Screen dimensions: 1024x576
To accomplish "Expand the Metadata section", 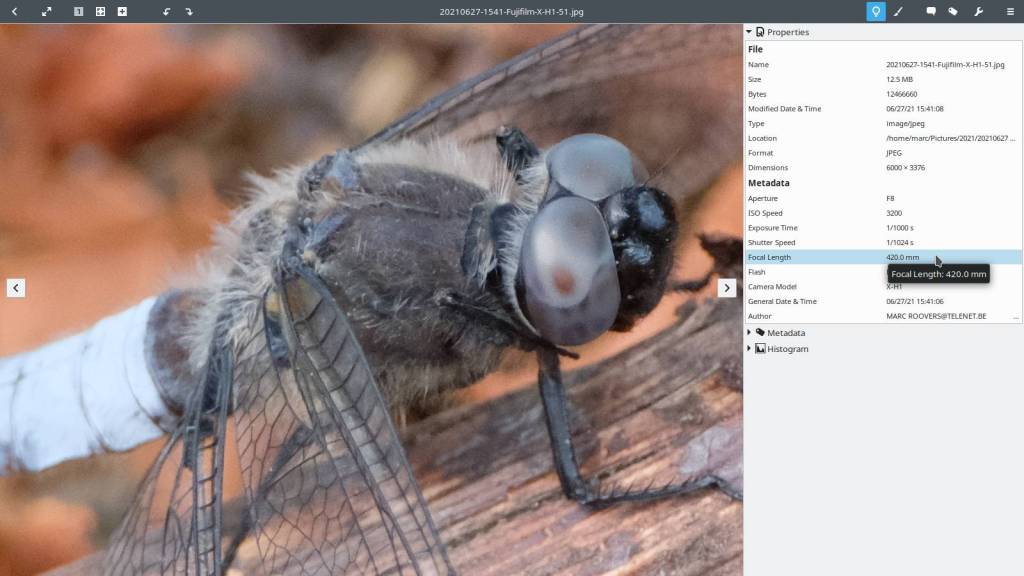I will point(749,332).
